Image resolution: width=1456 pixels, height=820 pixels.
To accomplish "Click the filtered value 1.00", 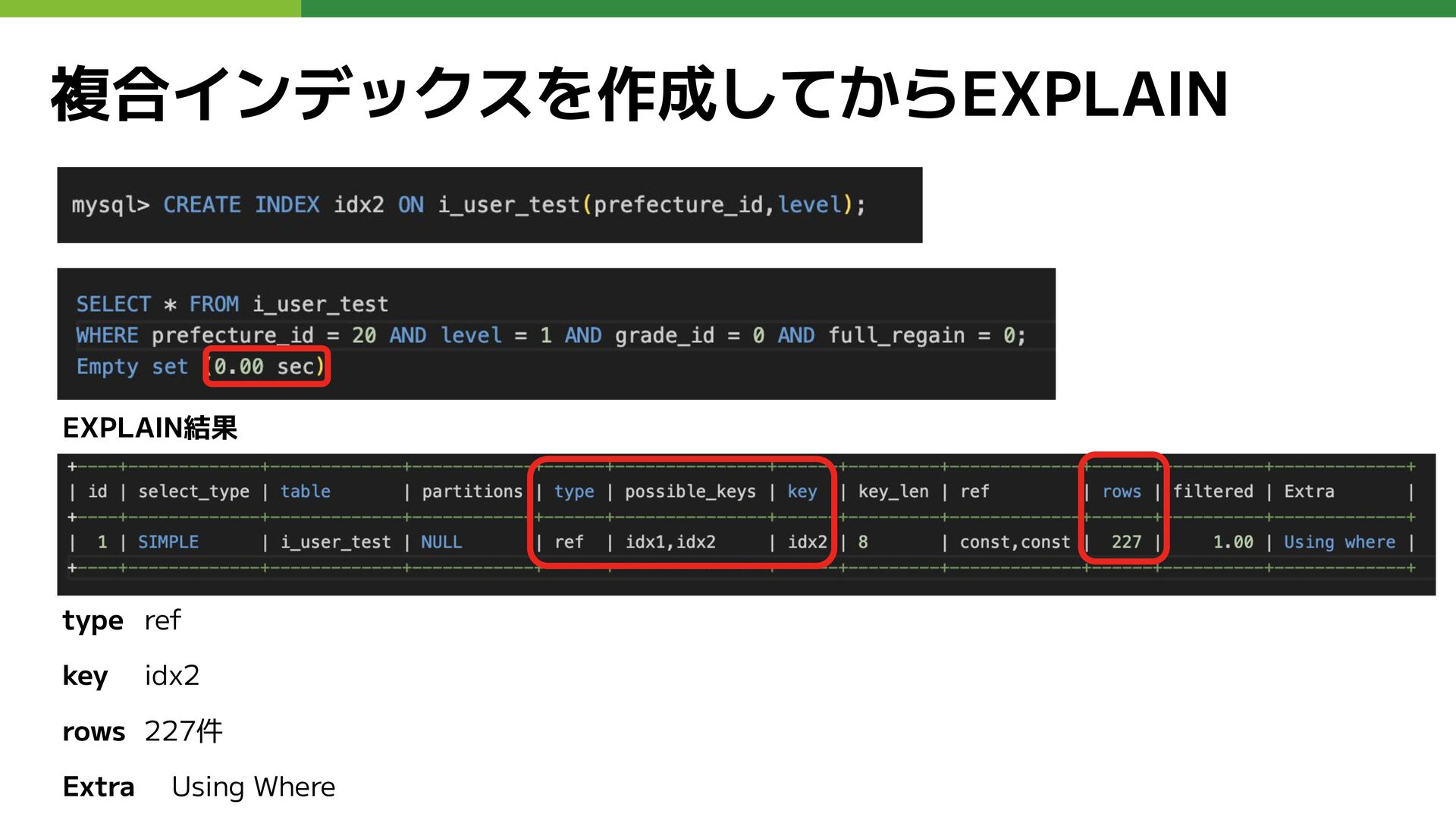I will pos(1233,542).
